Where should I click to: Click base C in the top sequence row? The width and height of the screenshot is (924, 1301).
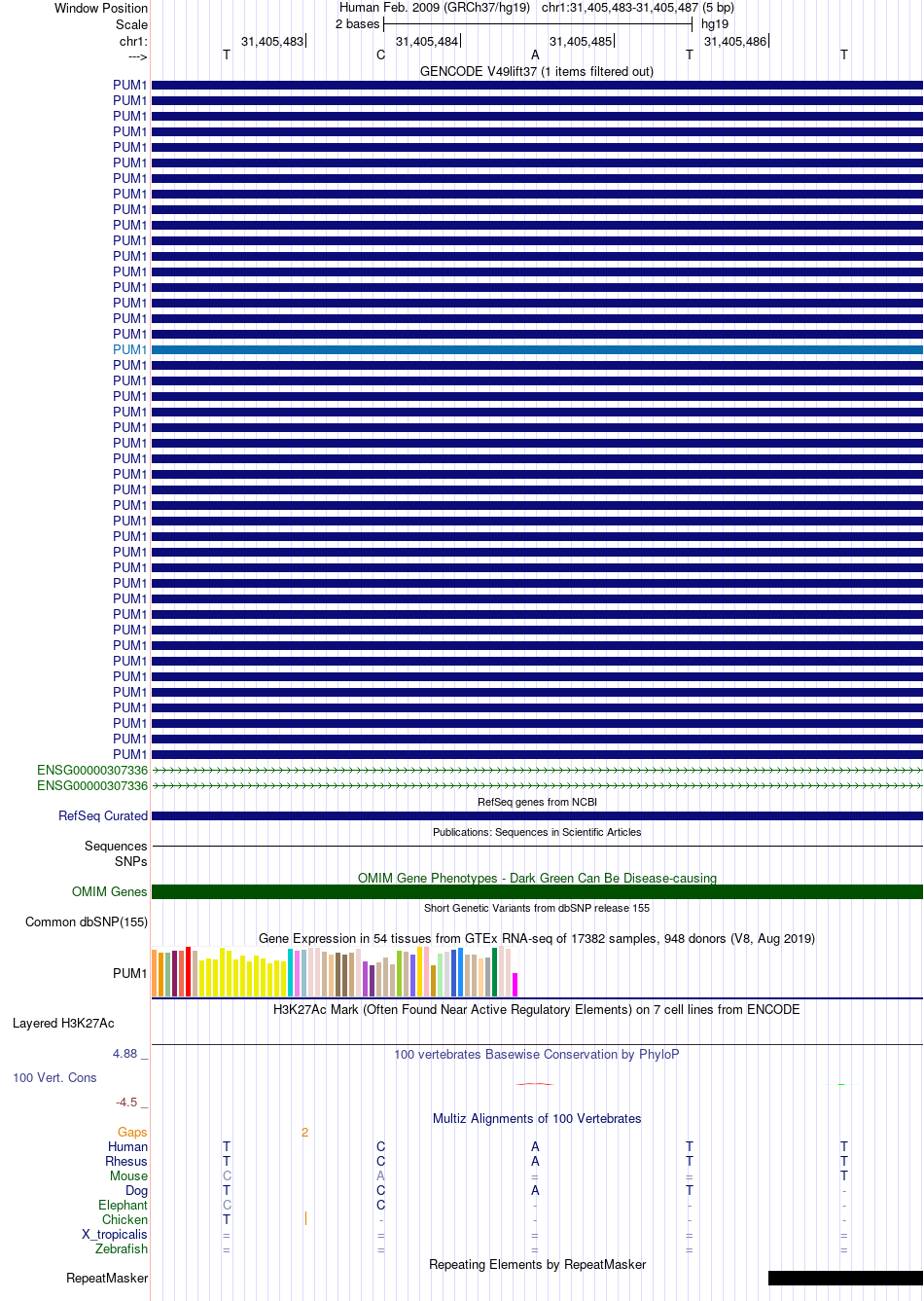380,55
